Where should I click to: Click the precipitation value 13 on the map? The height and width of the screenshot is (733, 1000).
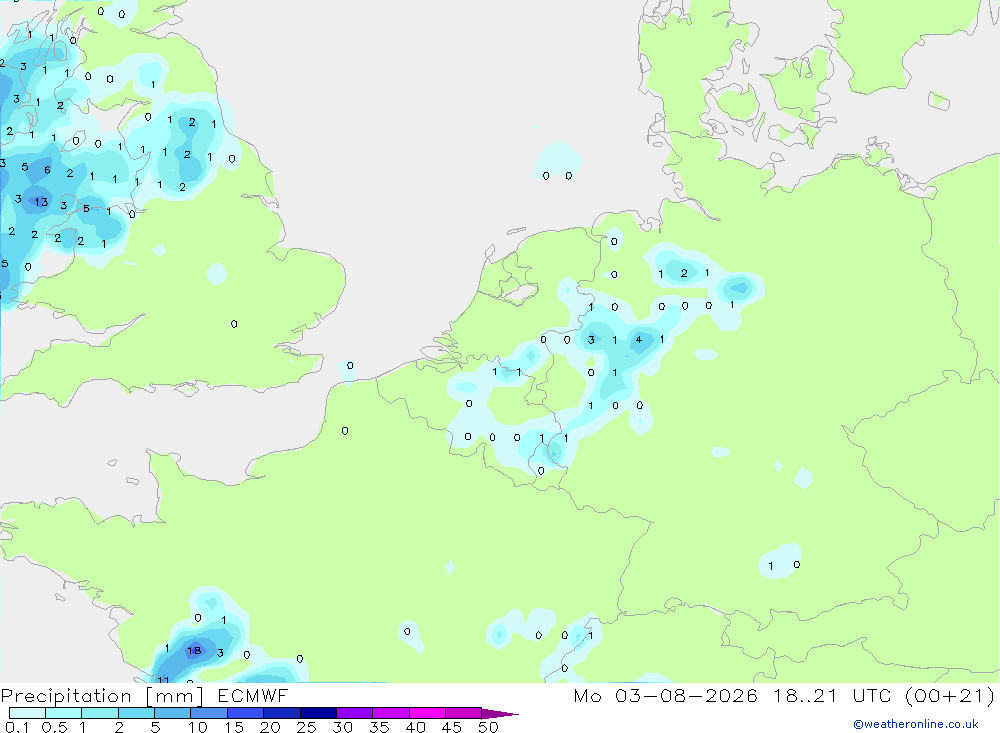tap(41, 202)
